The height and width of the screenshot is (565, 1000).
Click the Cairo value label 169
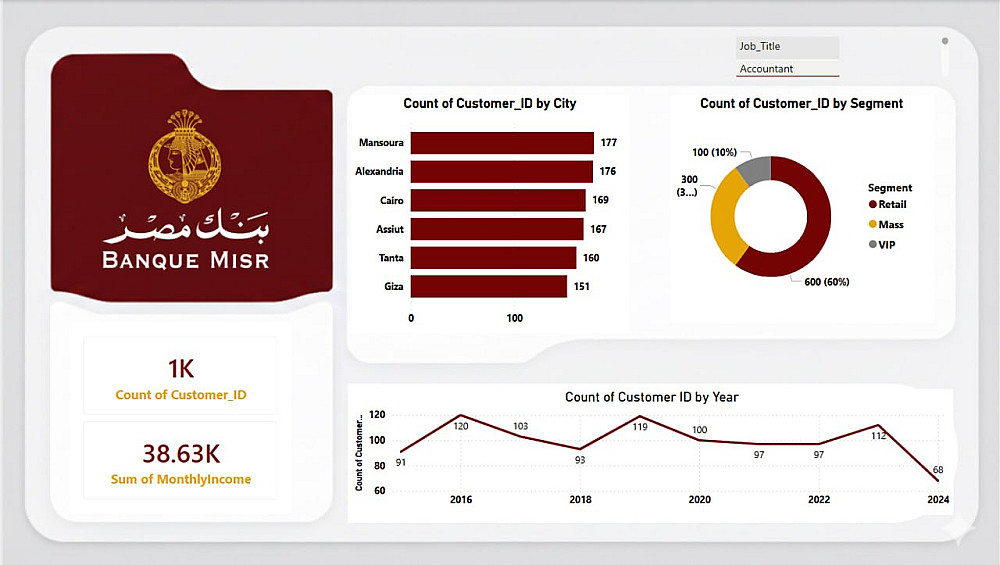click(x=600, y=200)
